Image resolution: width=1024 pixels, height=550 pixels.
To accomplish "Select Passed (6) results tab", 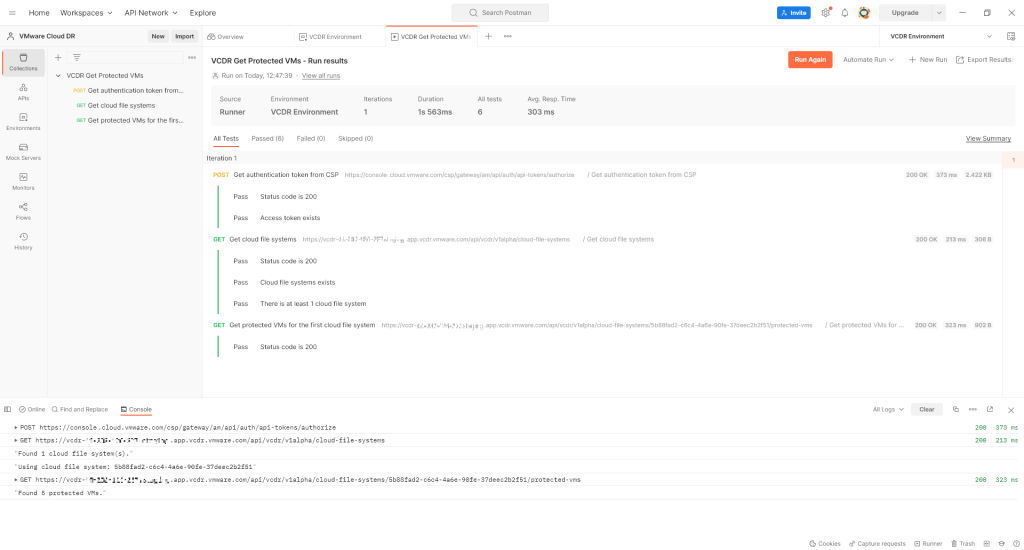I will point(268,138).
